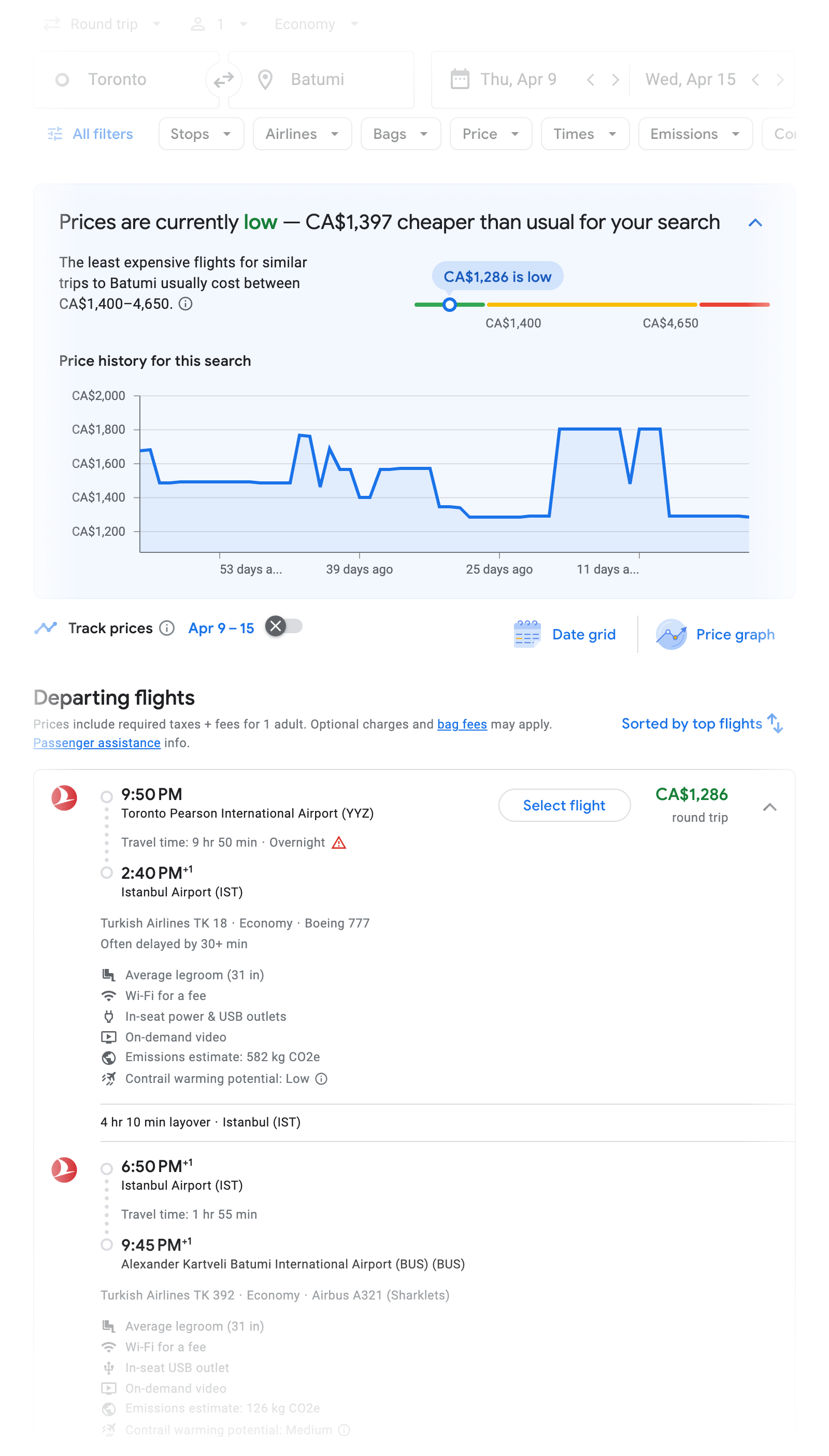Collapse the price insights section
The height and width of the screenshot is (1456, 829).
coord(755,223)
